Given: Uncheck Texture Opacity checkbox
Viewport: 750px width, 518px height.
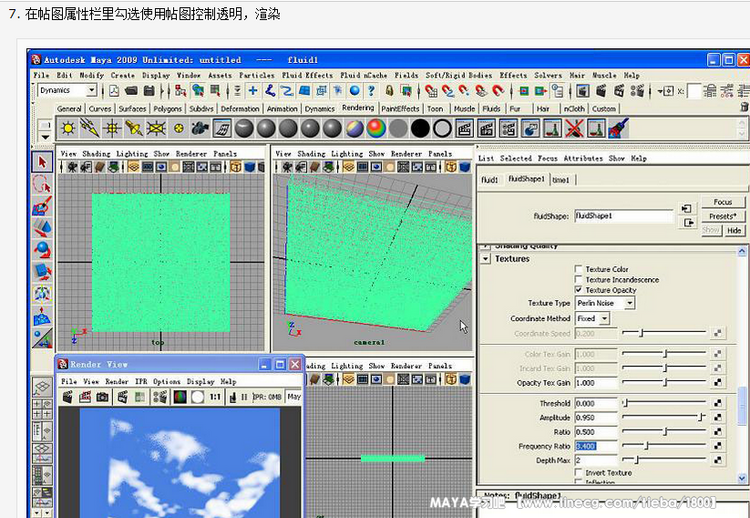Looking at the screenshot, I should point(579,290).
